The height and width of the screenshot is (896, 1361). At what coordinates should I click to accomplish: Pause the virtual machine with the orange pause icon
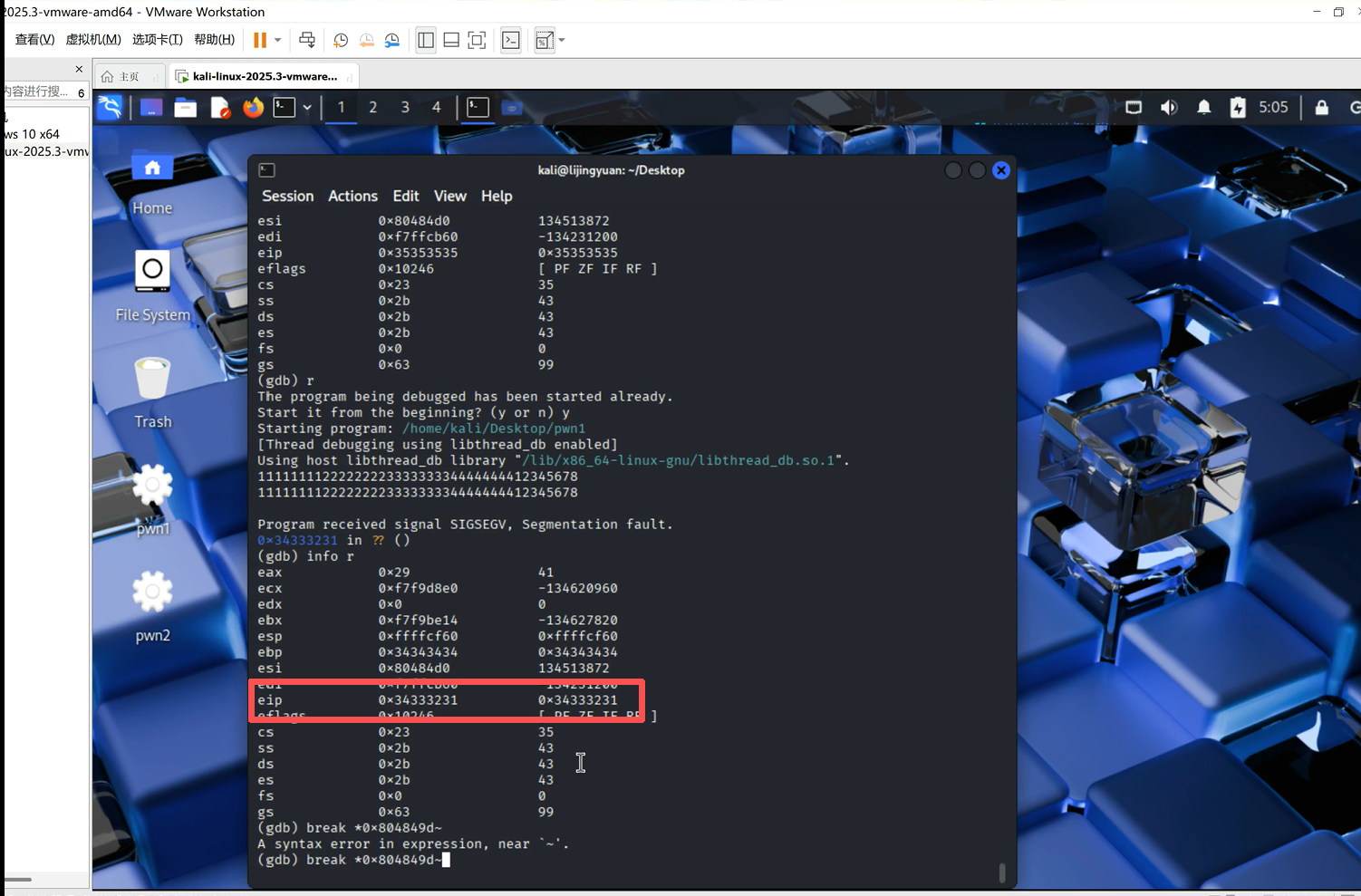[x=260, y=40]
